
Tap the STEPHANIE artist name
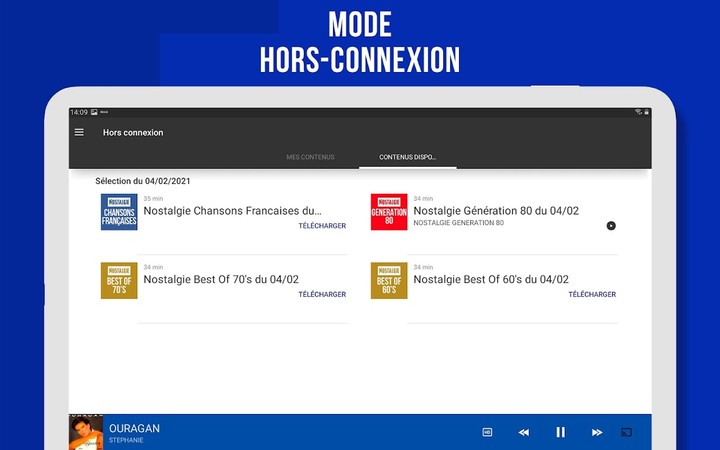(126, 440)
